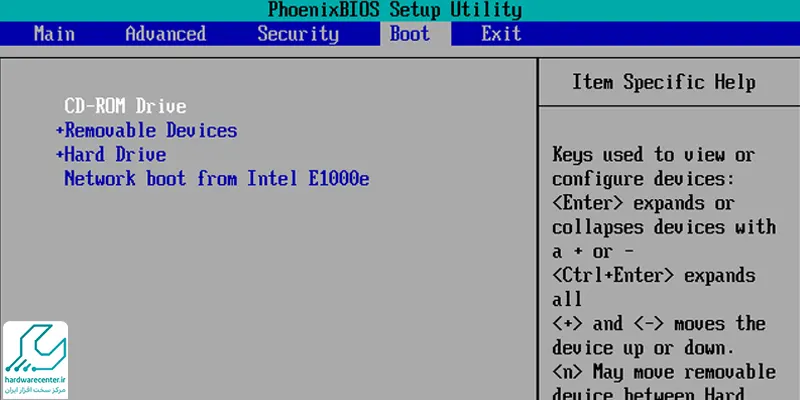Click the '<Enter> expands or' help line
The image size is (800, 400).
coord(643,203)
